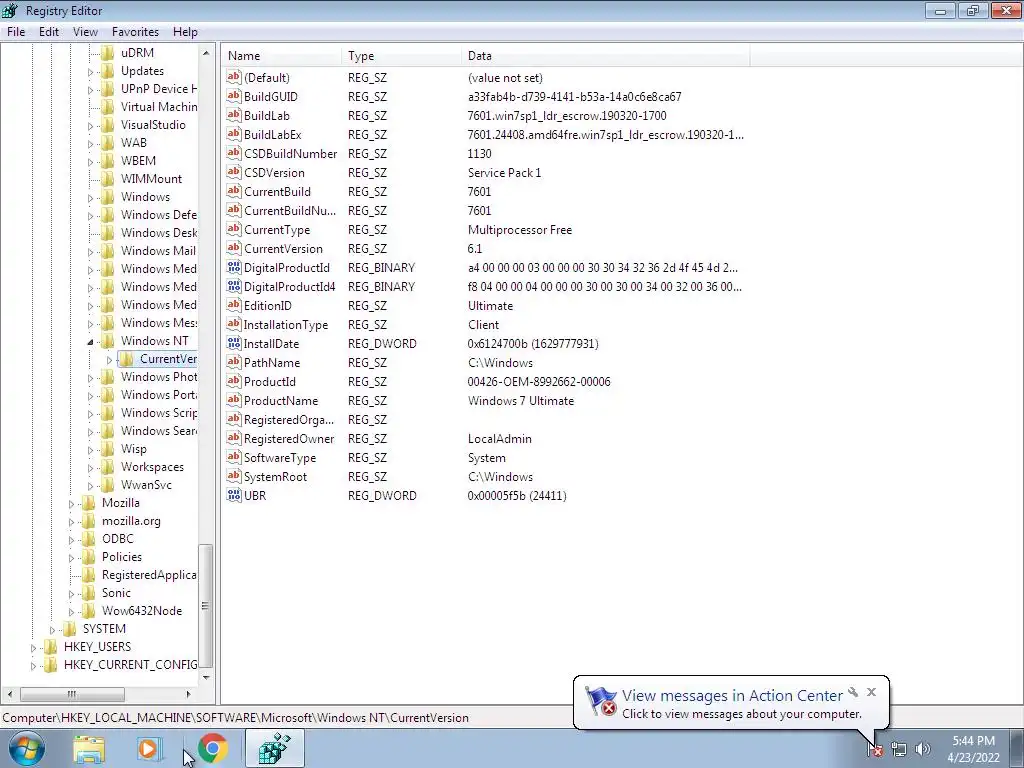Image resolution: width=1024 pixels, height=768 pixels.
Task: Click the Windows NT folder icon
Action: pyautogui.click(x=108, y=341)
